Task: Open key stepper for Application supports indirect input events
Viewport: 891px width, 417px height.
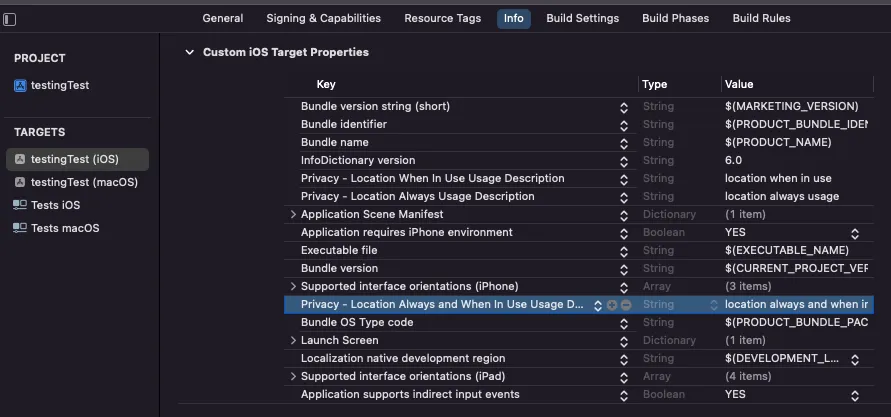Action: [x=624, y=395]
